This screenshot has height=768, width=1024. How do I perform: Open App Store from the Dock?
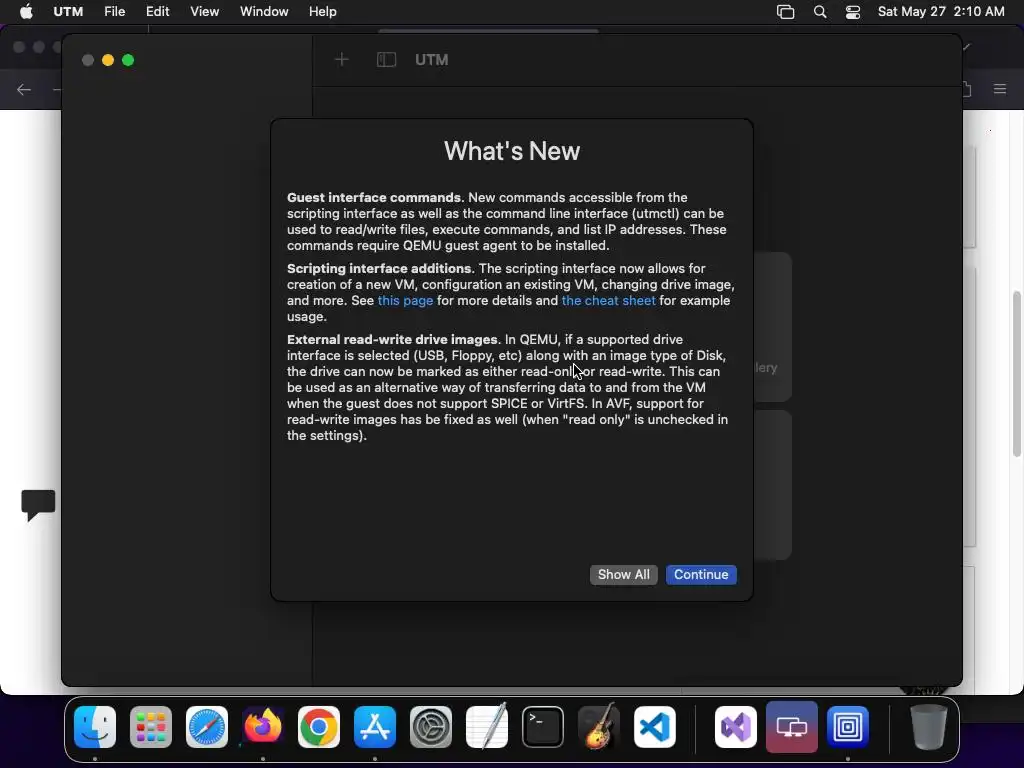[375, 727]
